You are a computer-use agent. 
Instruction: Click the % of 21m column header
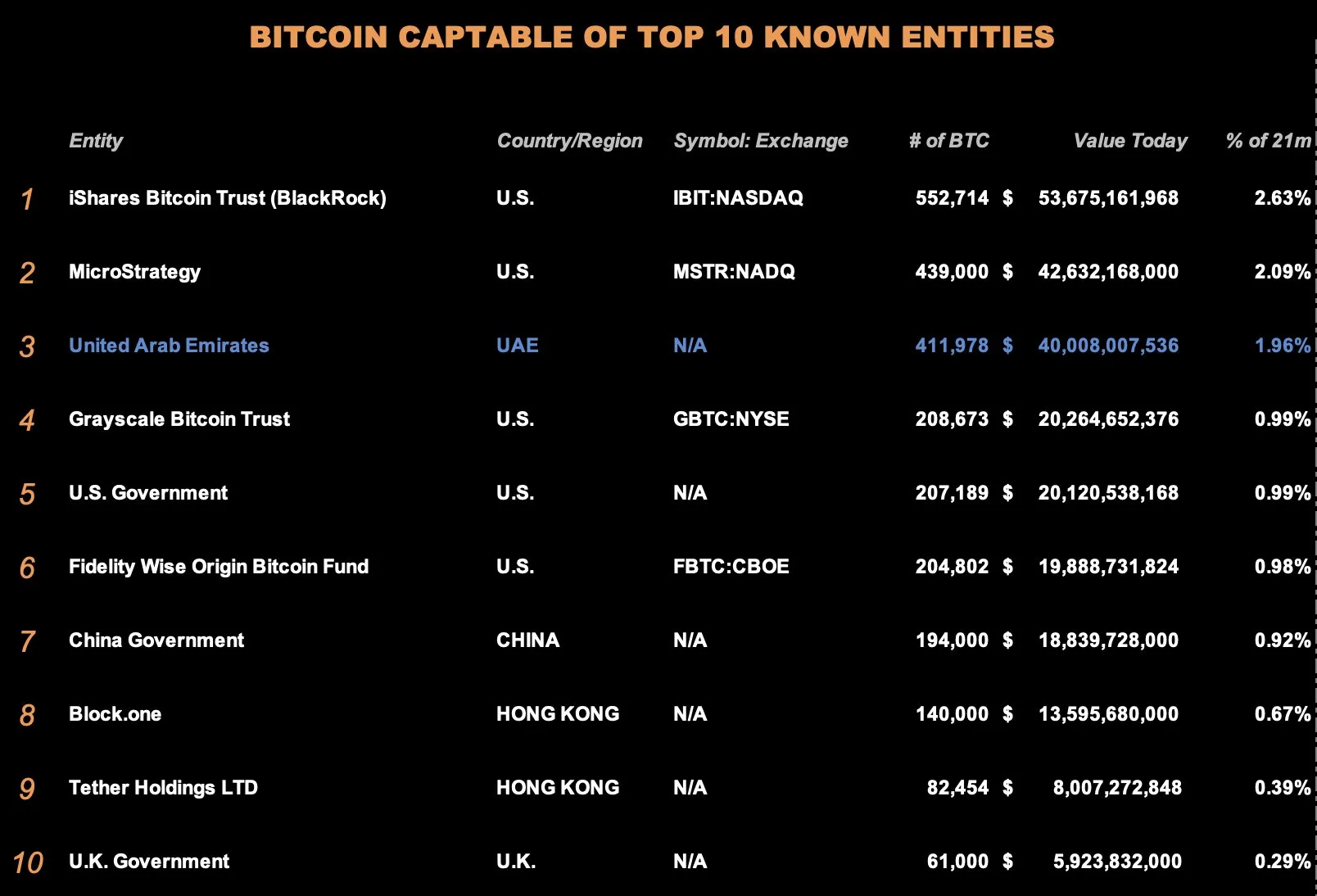click(1269, 141)
